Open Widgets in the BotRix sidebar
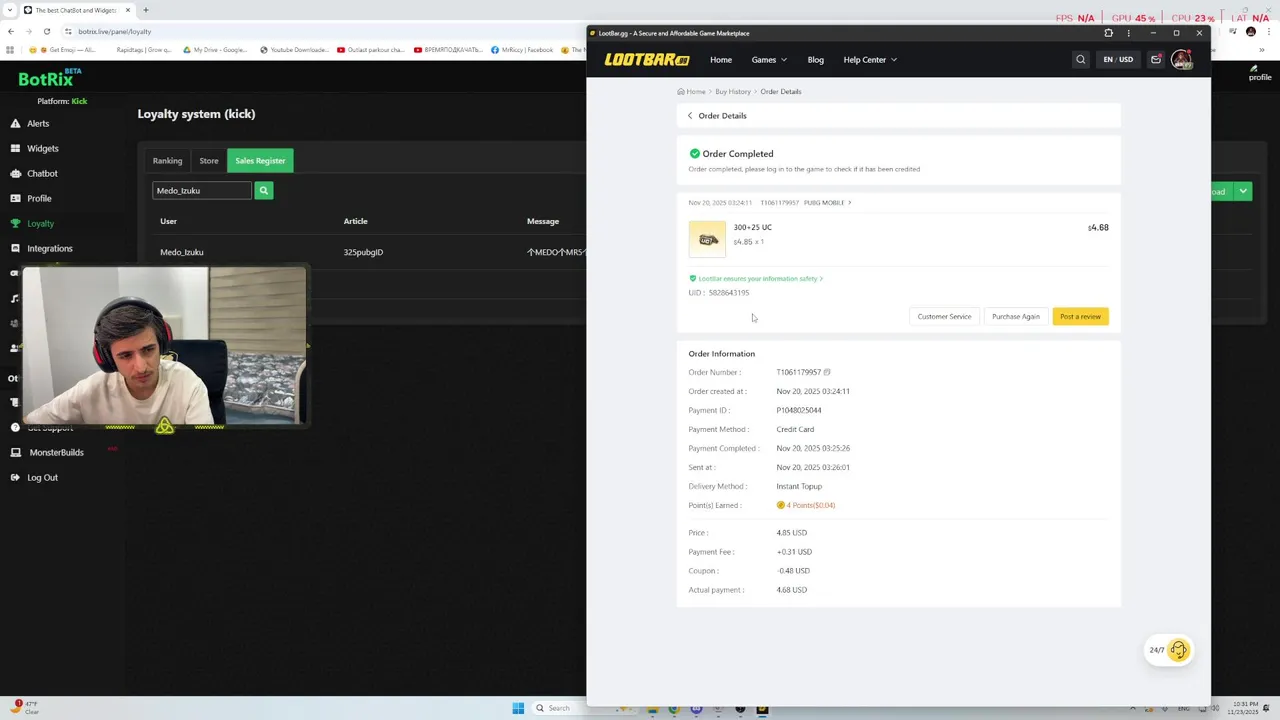 coord(34,148)
